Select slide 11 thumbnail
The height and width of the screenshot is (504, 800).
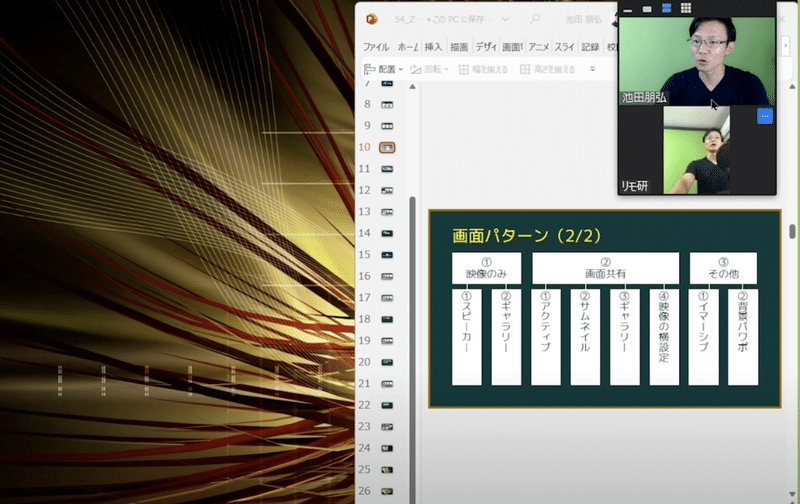(387, 169)
